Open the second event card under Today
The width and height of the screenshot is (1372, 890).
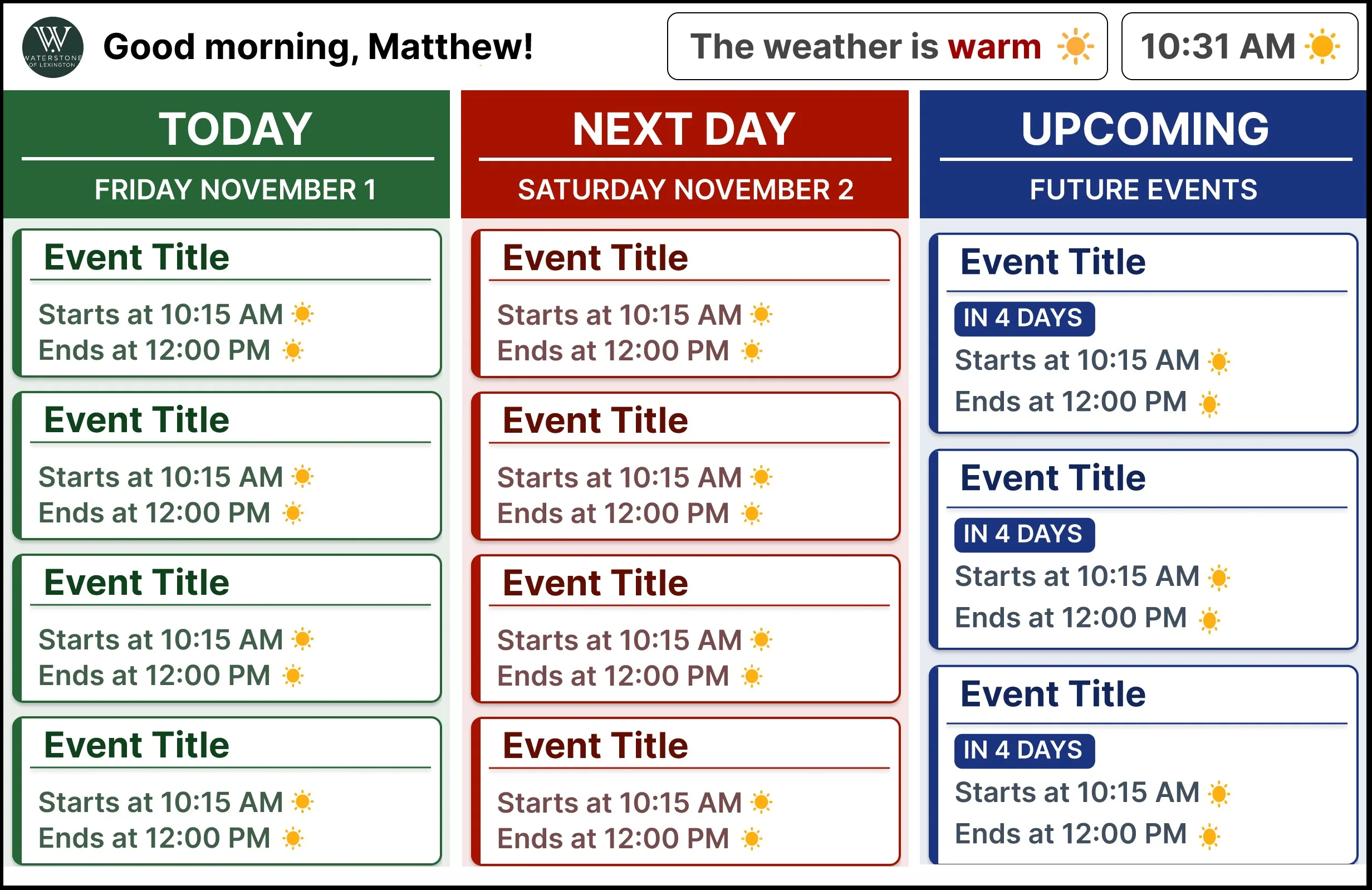click(x=227, y=466)
